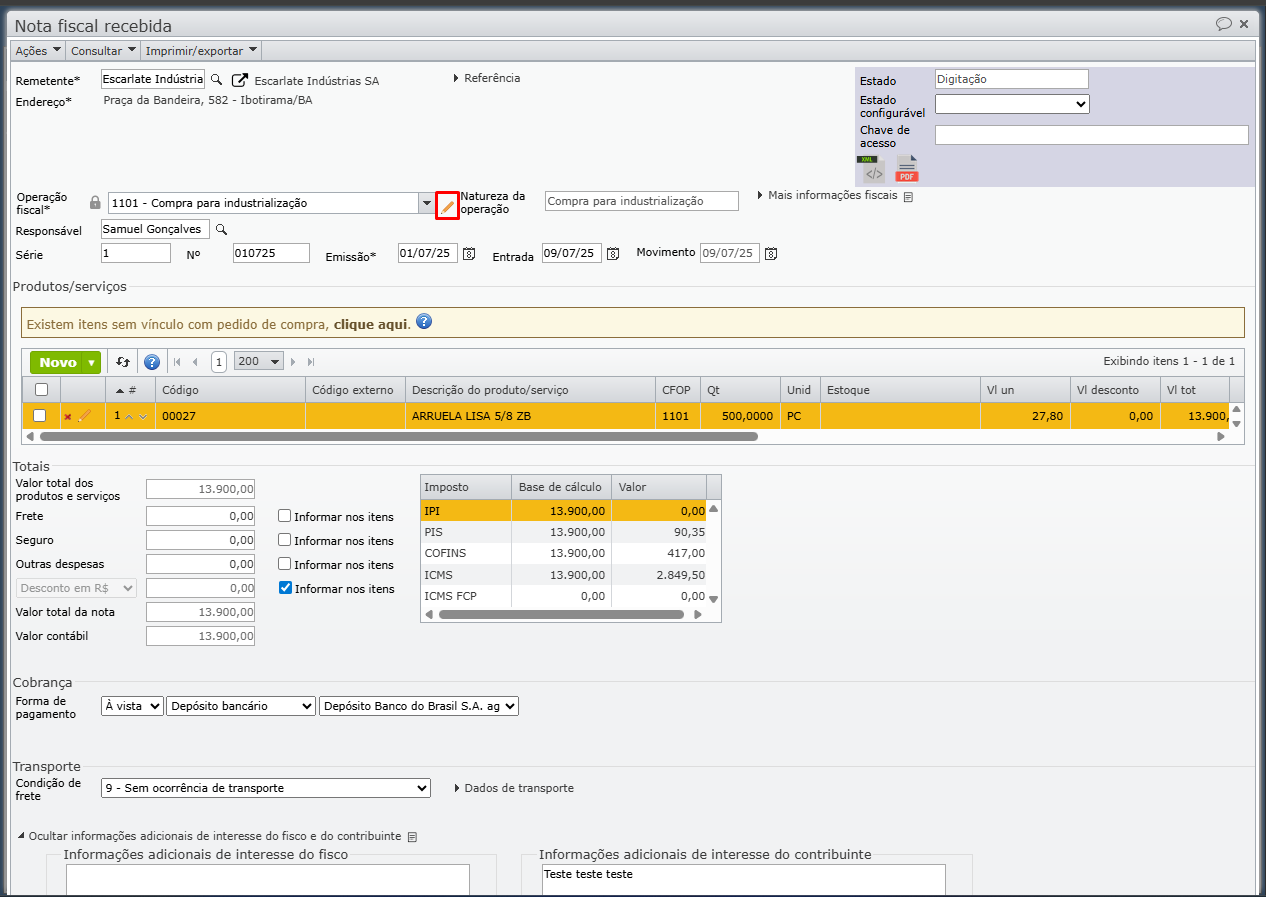
Task: Click the 'clique aqui' link in the warning
Action: tap(370, 324)
